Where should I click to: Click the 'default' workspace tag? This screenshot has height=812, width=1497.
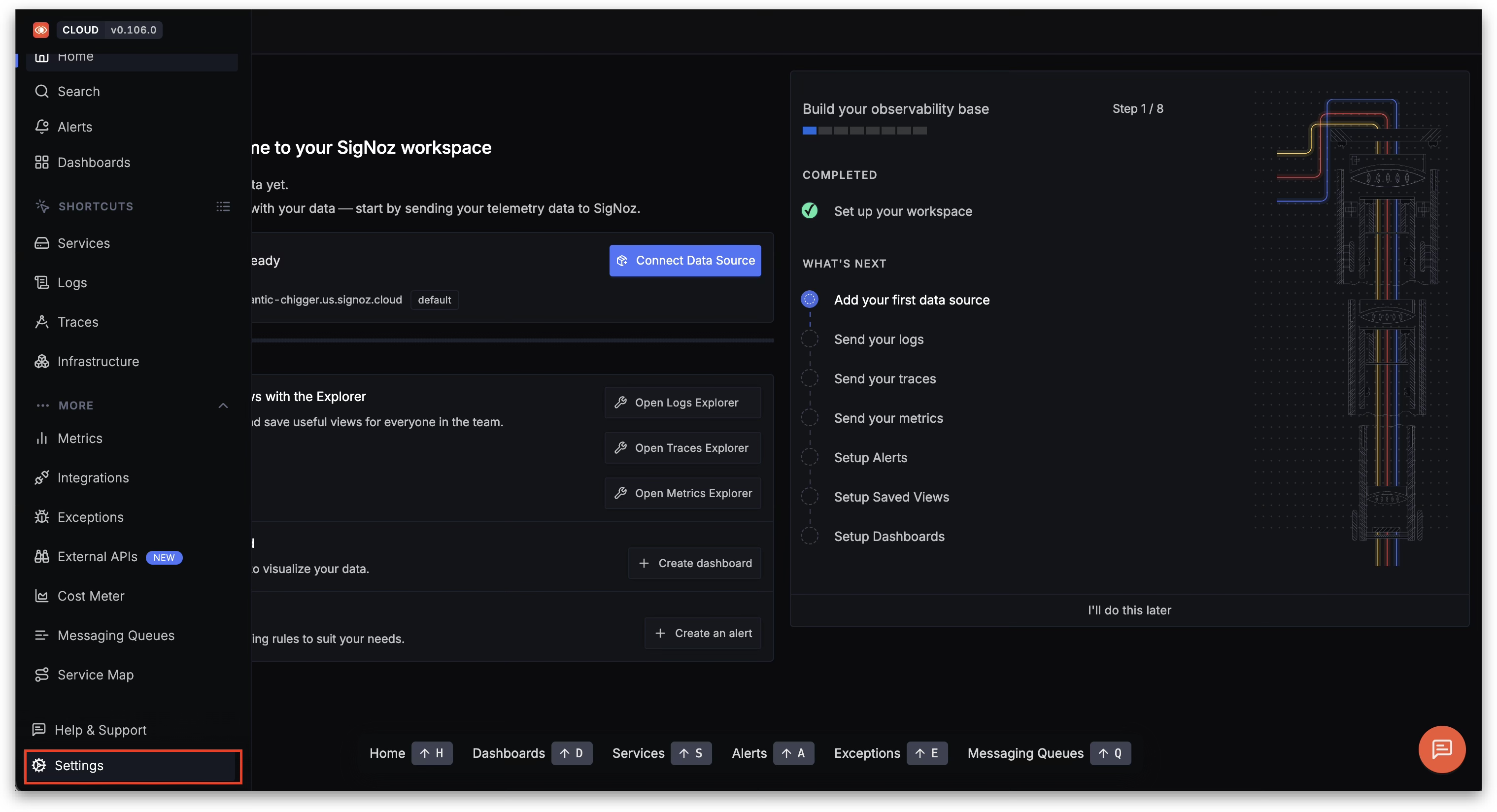(434, 300)
